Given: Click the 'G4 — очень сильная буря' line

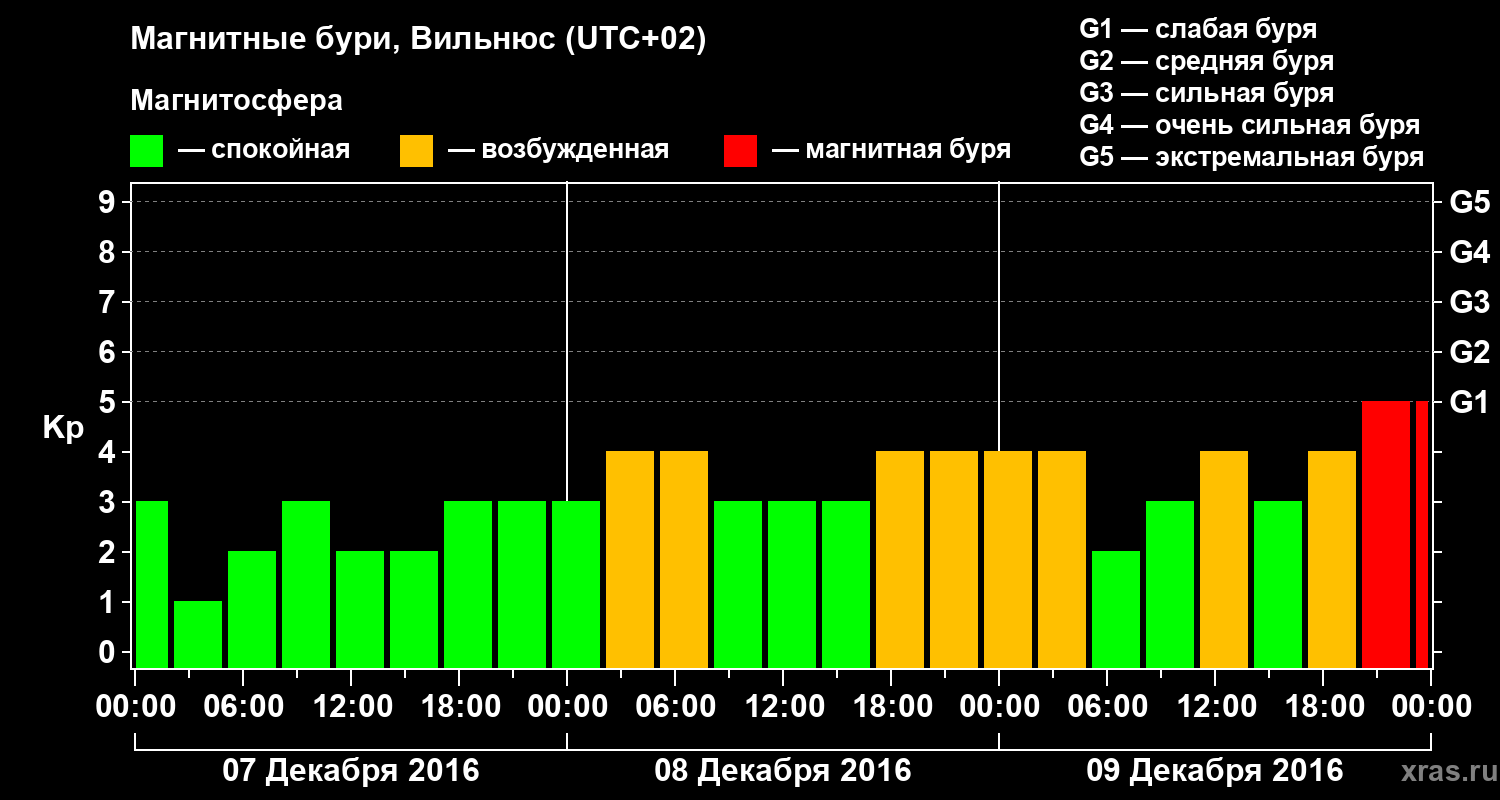Looking at the screenshot, I should [x=1250, y=125].
